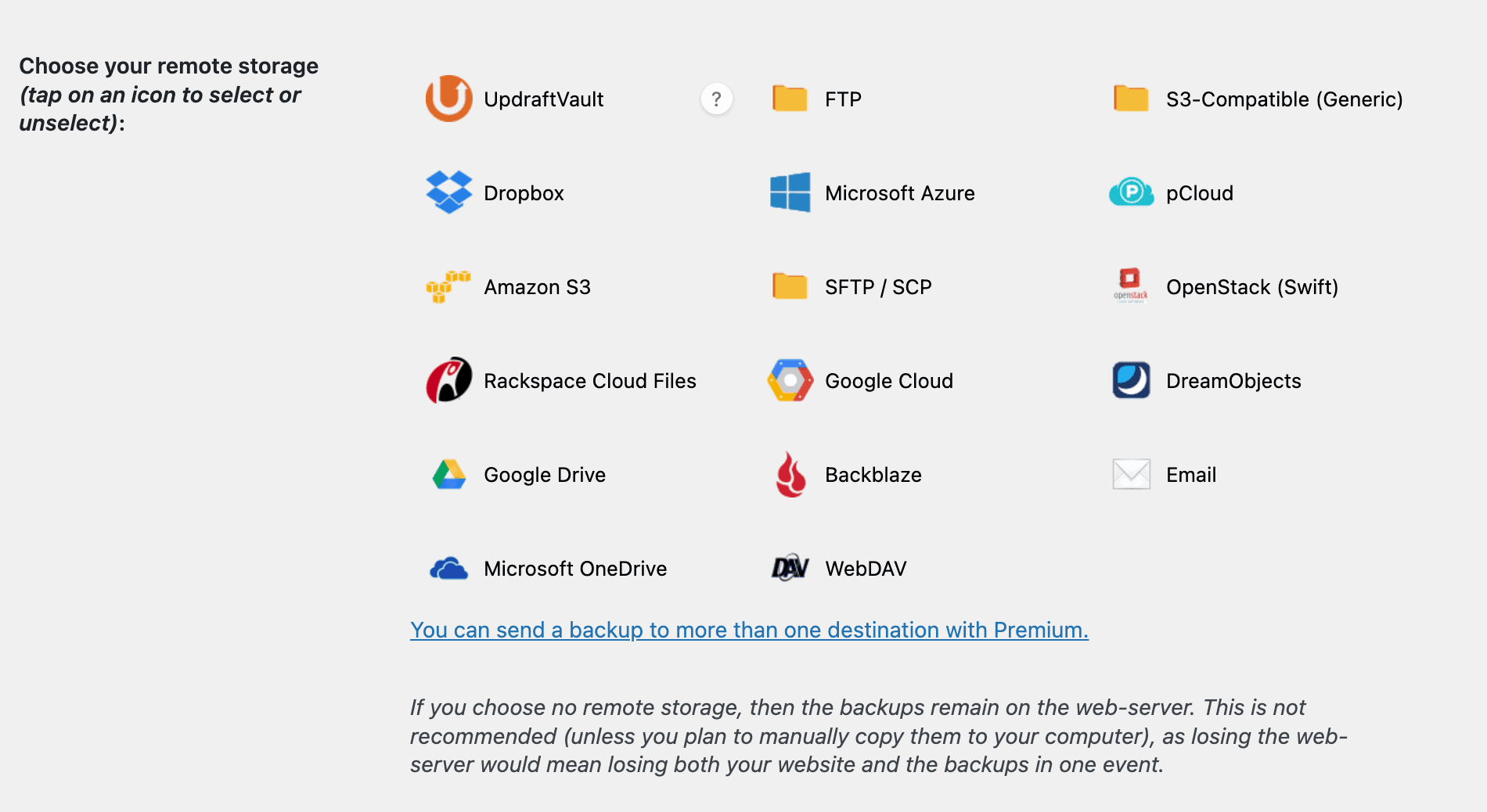Select S3-Compatible (Generic) folder icon
This screenshot has width=1487, height=812.
pyautogui.click(x=1131, y=99)
